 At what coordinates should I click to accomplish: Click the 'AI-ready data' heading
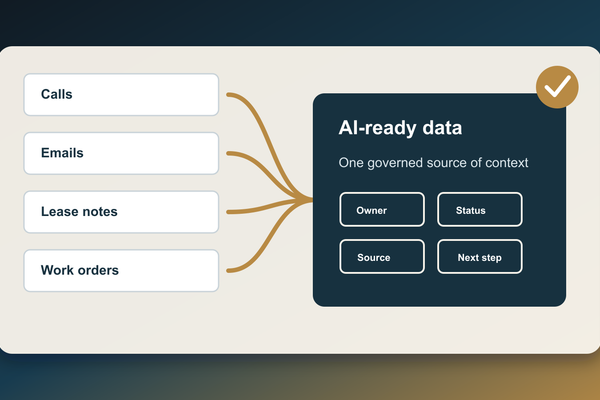coord(400,128)
